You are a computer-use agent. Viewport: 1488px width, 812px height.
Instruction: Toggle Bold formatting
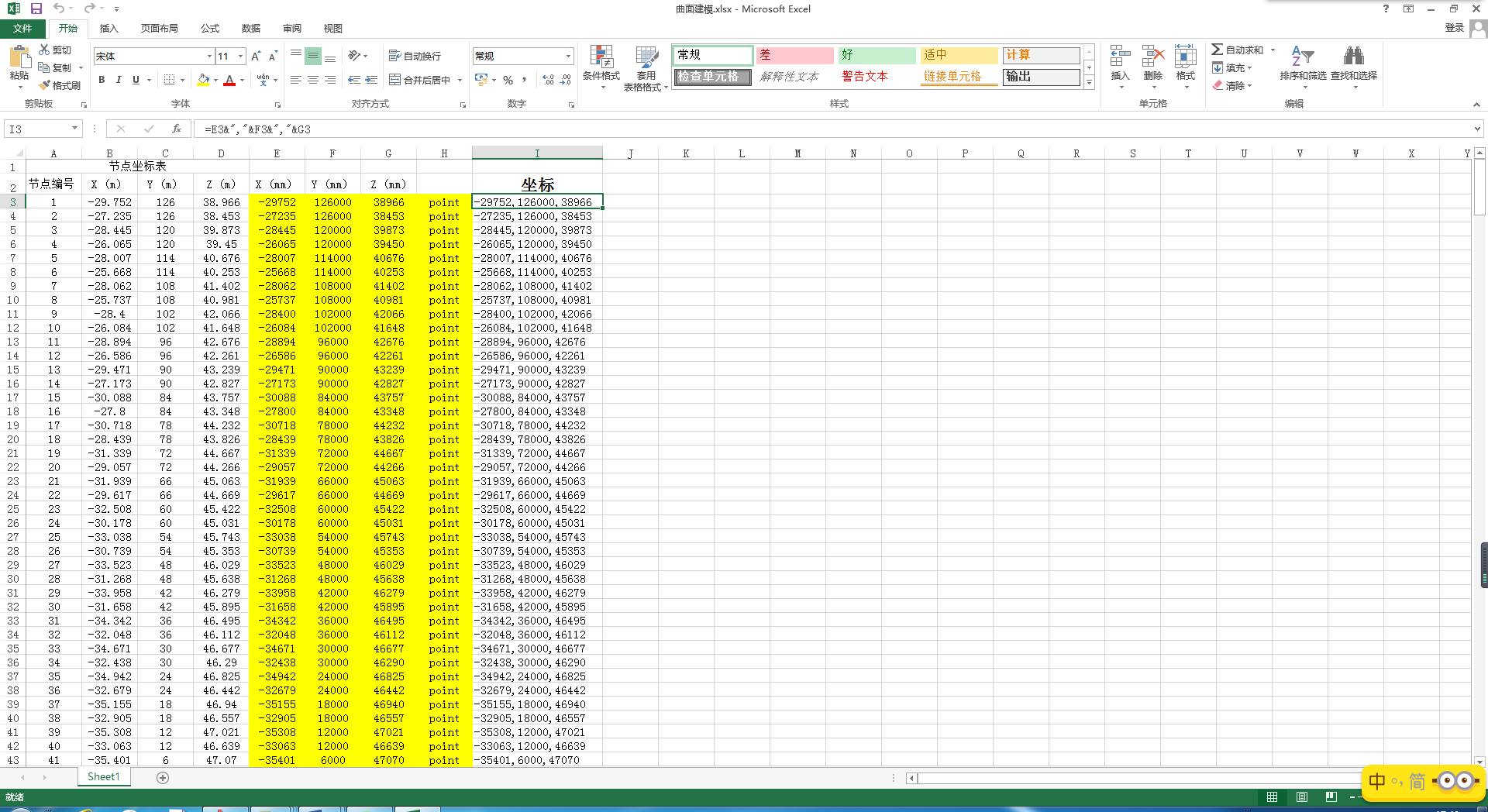click(x=102, y=80)
